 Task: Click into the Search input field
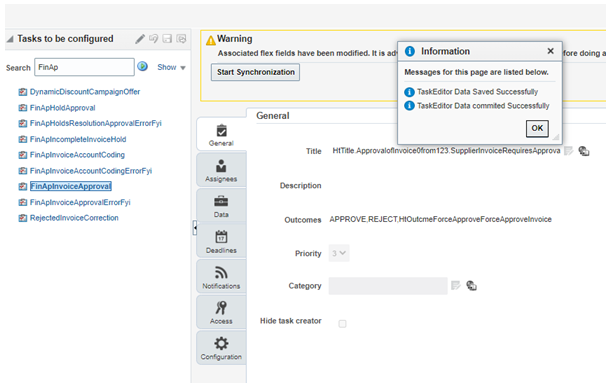click(84, 67)
